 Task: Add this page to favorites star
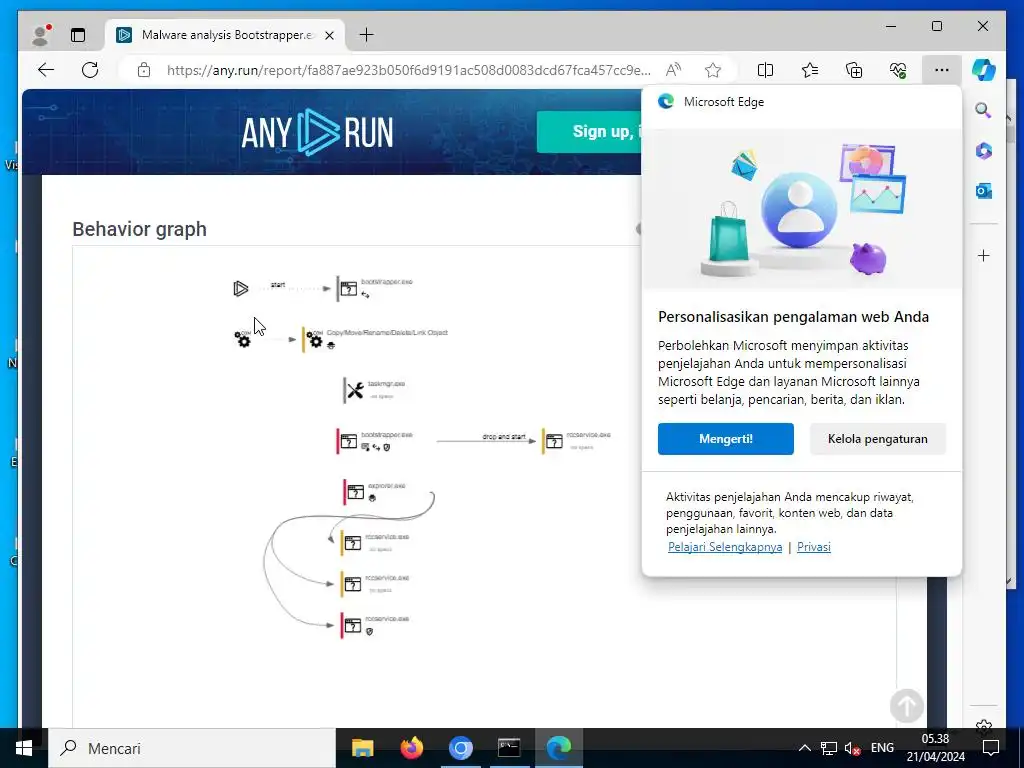click(x=712, y=70)
